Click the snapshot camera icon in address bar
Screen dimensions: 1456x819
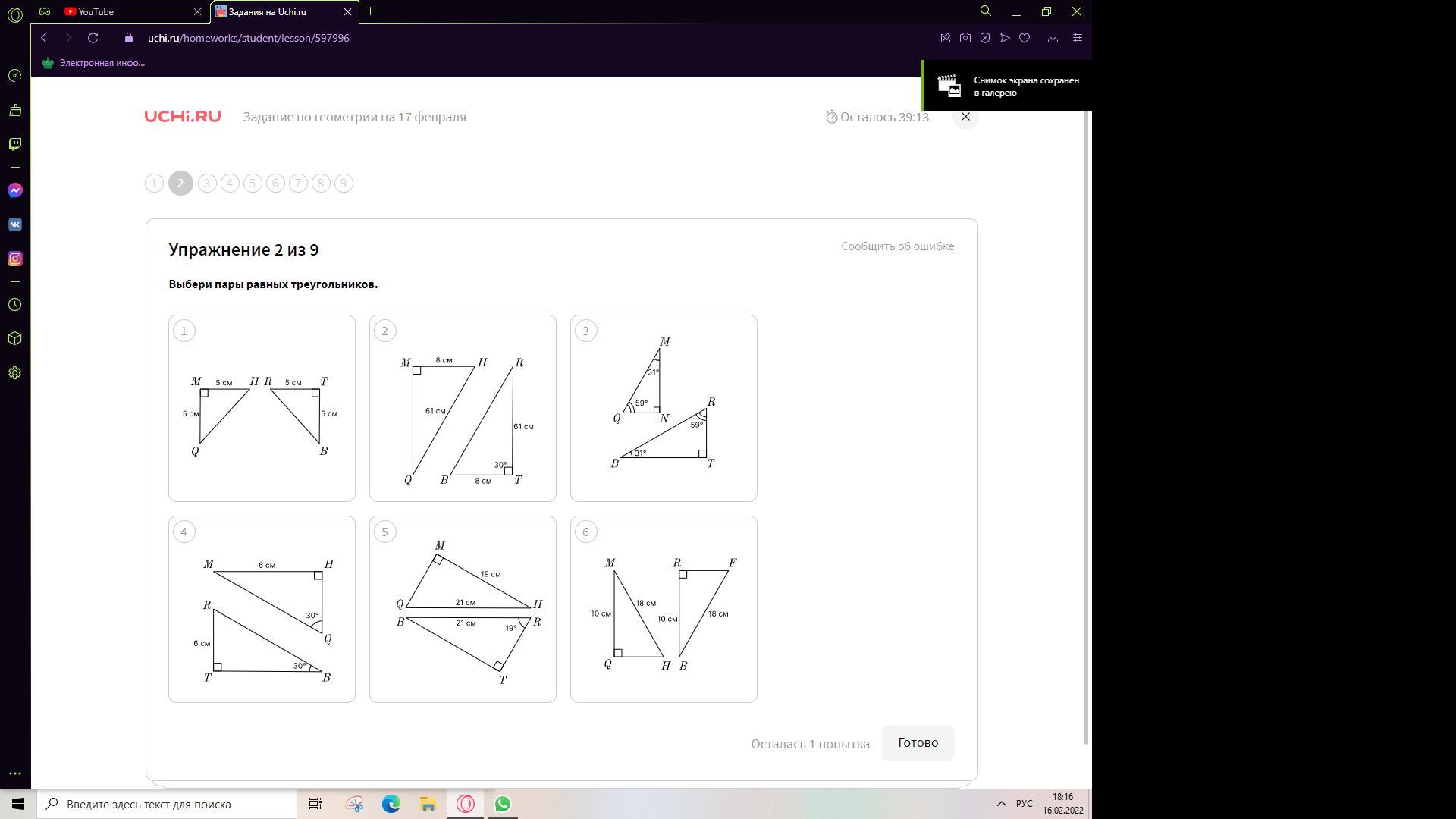pyautogui.click(x=965, y=38)
